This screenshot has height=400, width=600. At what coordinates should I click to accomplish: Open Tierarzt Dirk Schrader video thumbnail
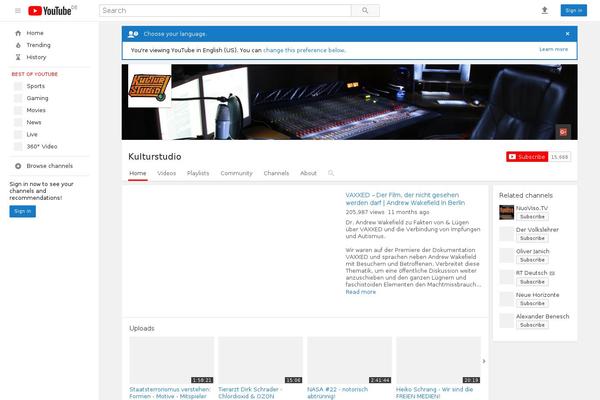click(260, 360)
